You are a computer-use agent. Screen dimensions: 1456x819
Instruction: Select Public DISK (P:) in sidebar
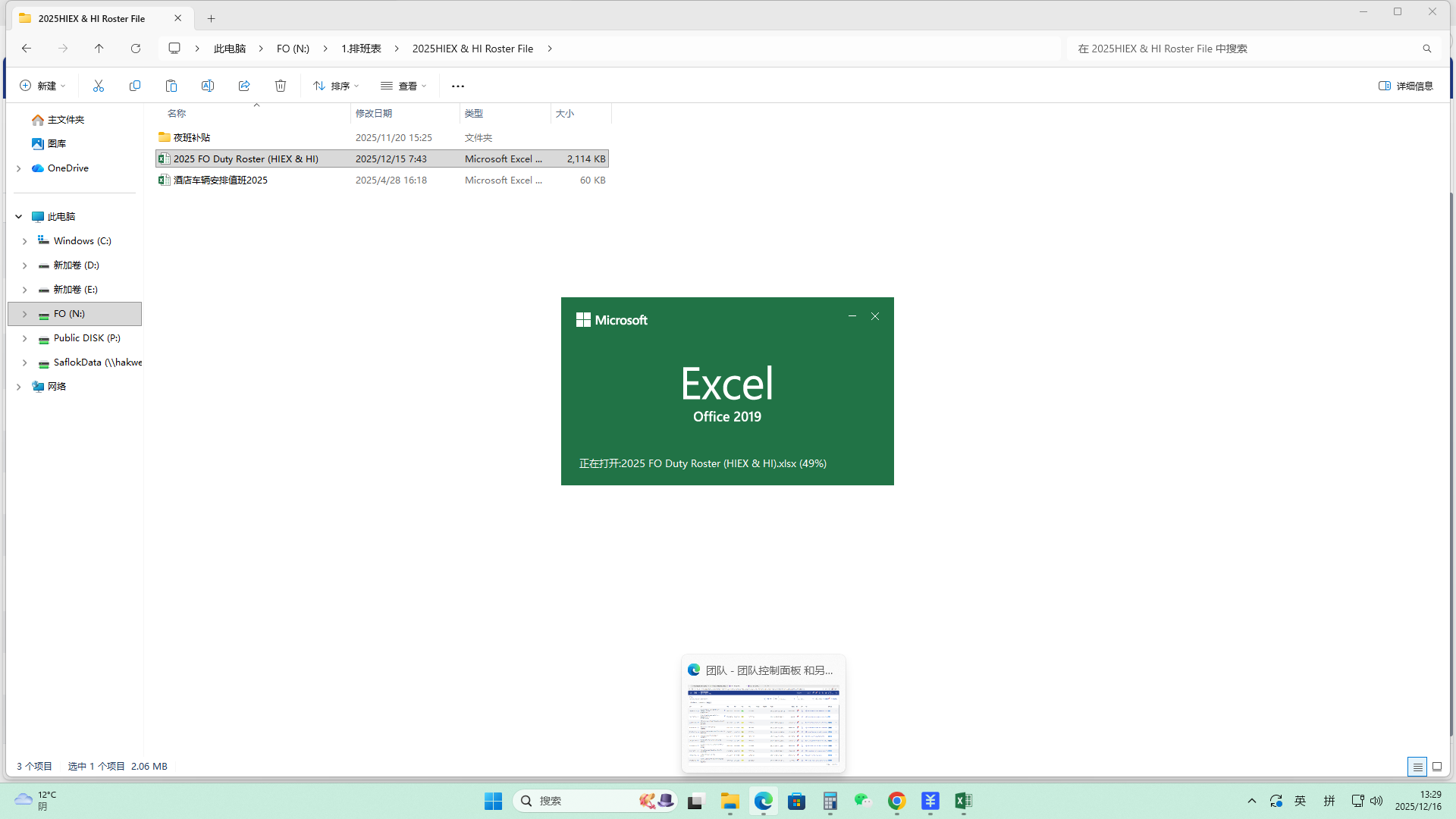tap(86, 338)
